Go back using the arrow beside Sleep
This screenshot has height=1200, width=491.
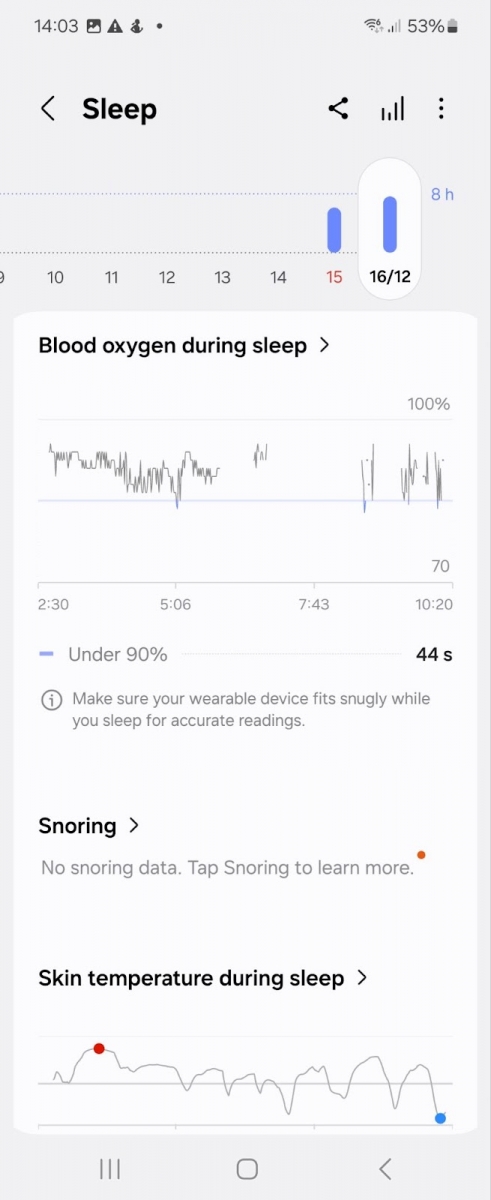47,109
